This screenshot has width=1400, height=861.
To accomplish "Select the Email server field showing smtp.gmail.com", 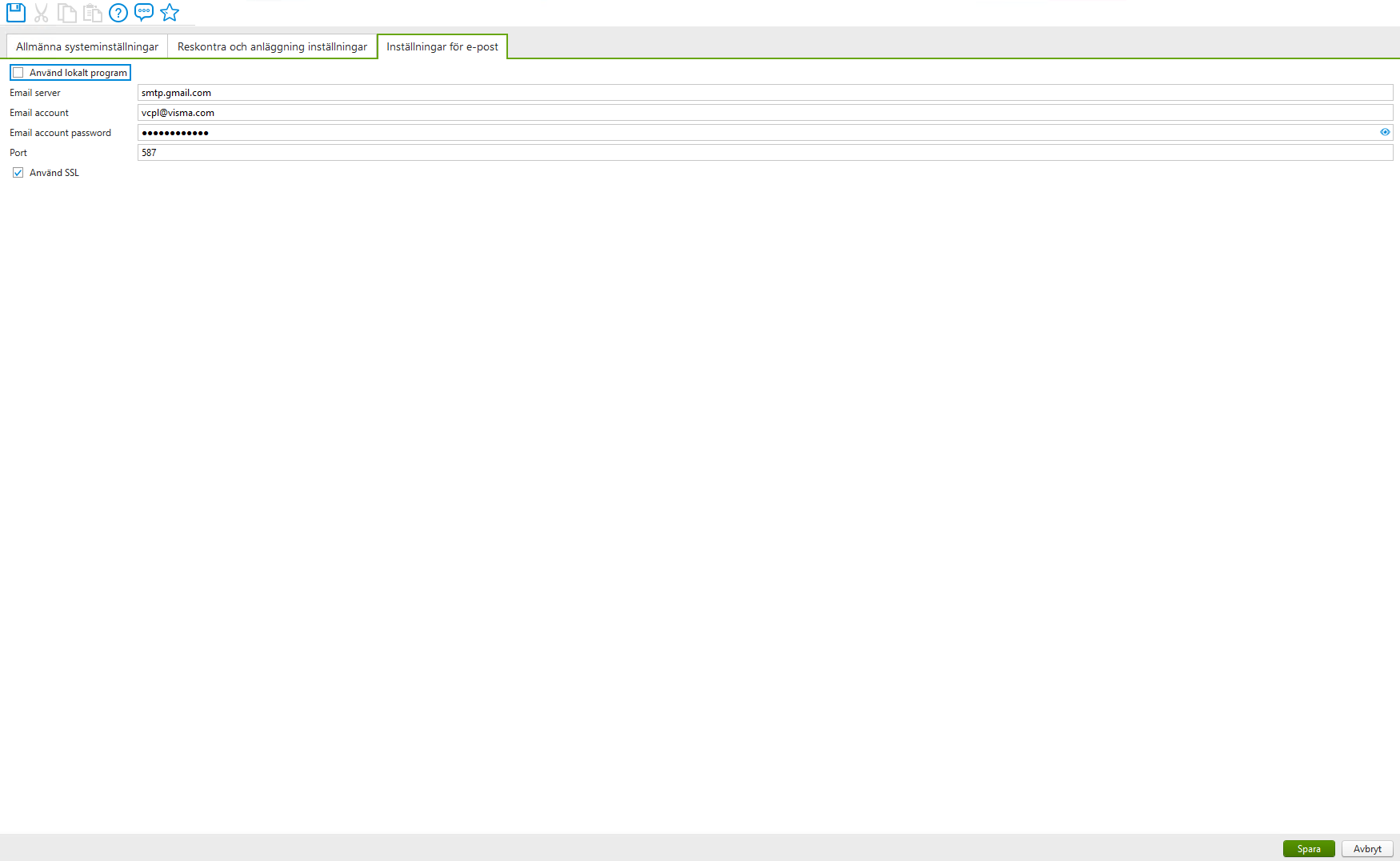I will (560, 92).
